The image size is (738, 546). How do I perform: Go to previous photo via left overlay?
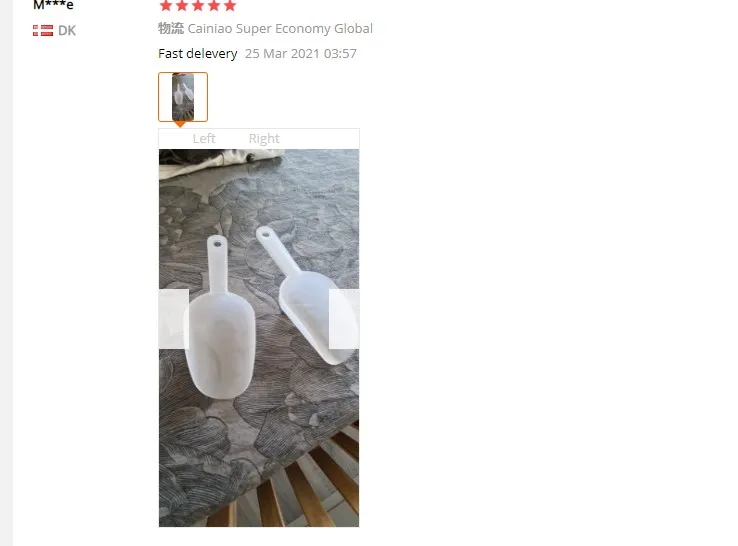point(174,319)
